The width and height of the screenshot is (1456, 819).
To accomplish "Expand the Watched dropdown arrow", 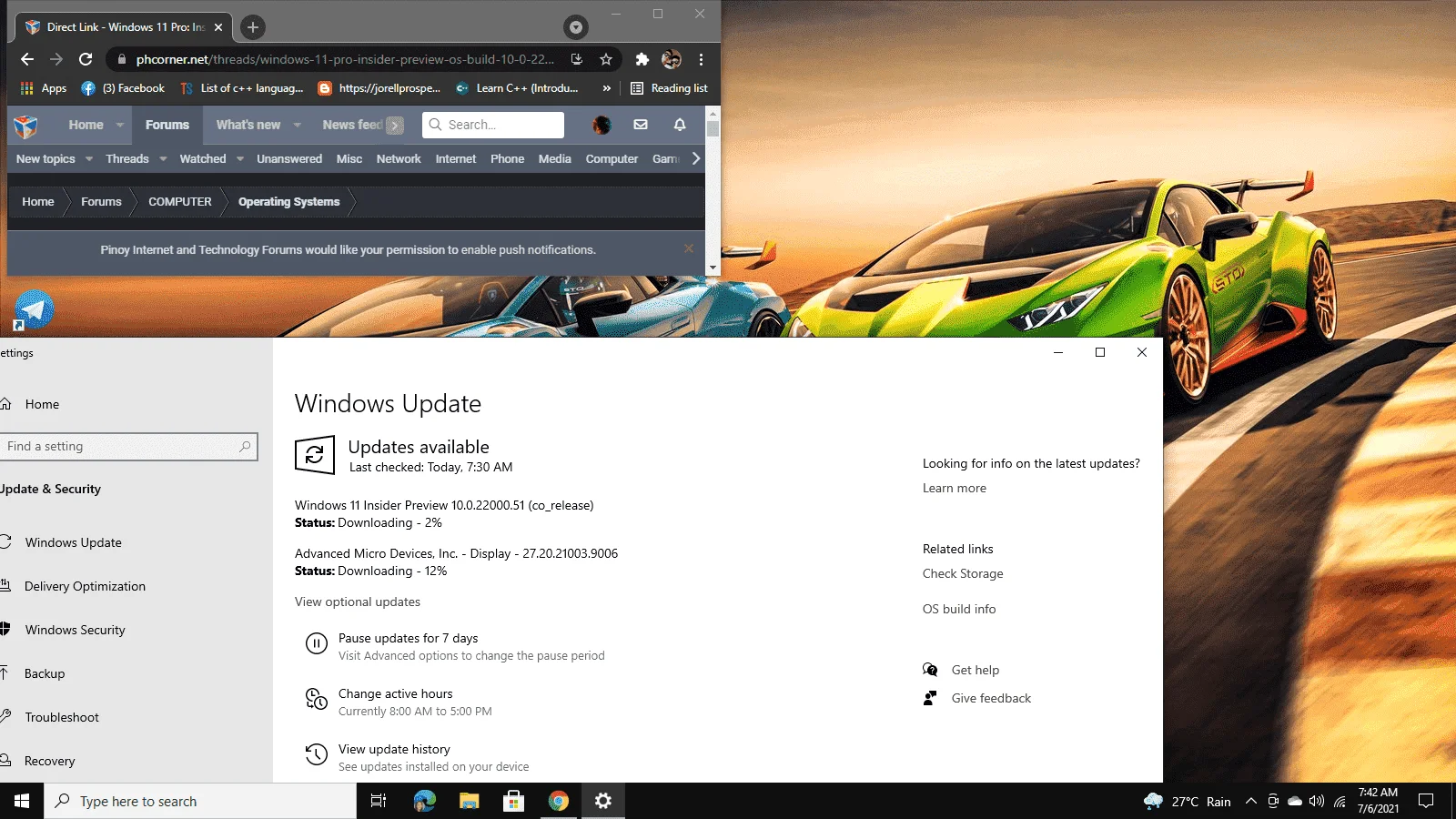I will pos(240,158).
